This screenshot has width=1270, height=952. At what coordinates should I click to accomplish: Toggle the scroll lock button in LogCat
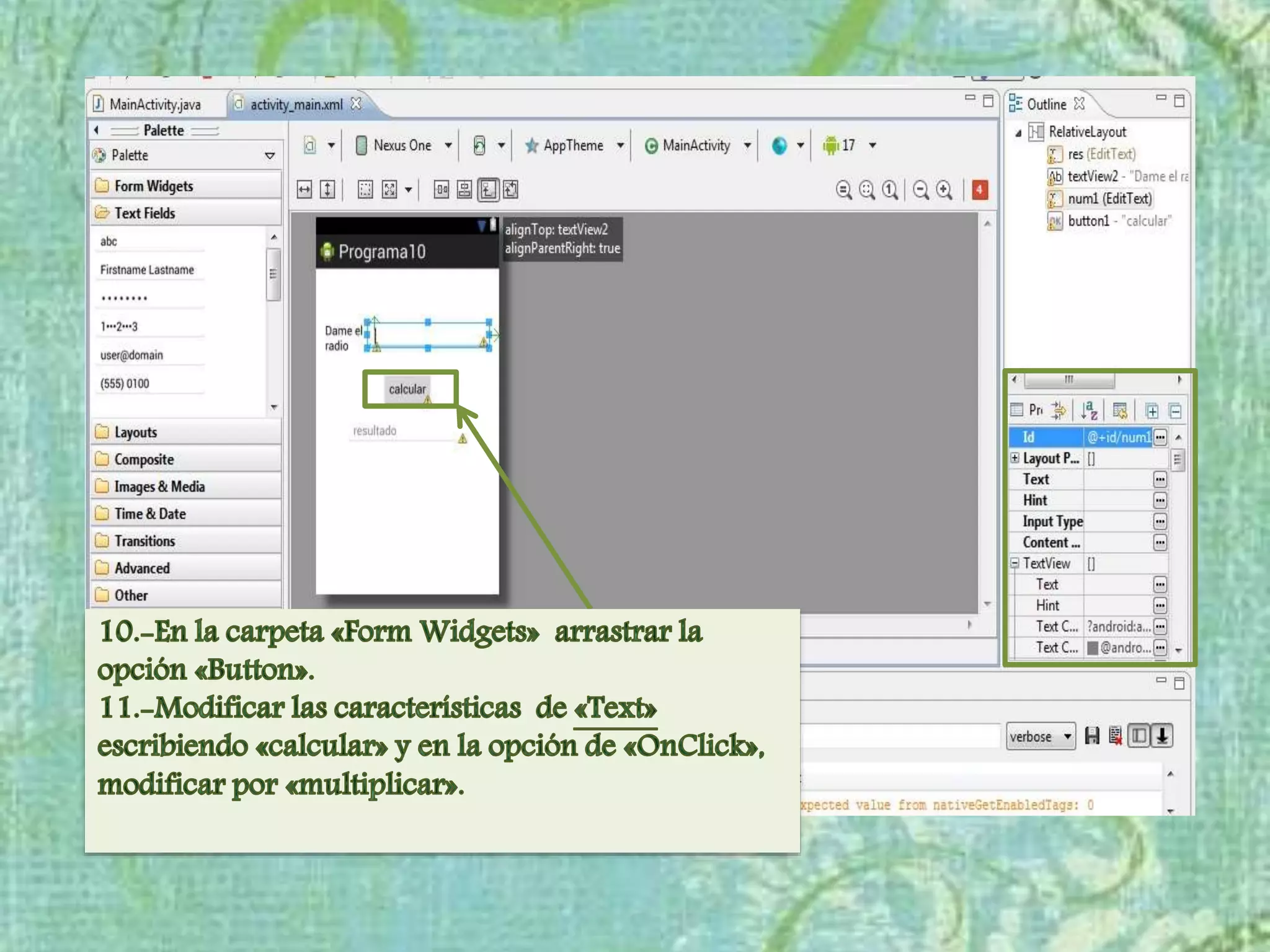1162,736
